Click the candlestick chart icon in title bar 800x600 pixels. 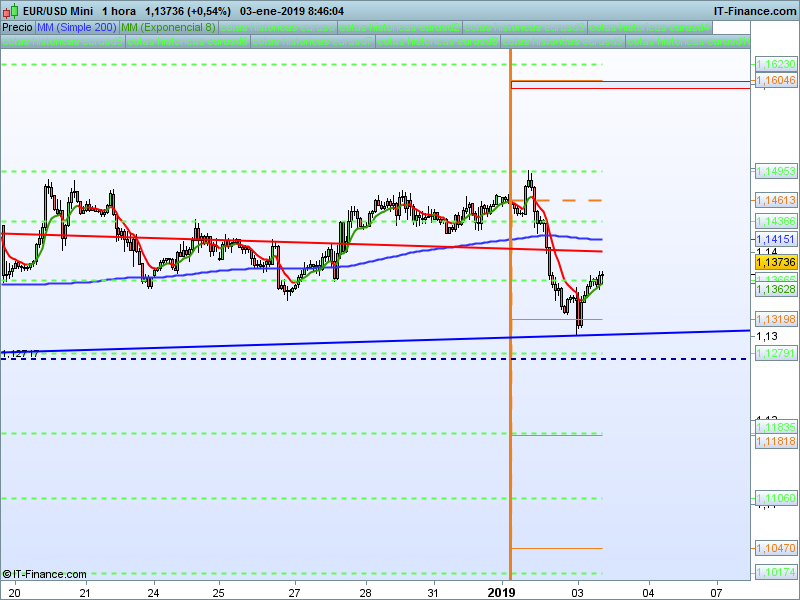point(11,10)
